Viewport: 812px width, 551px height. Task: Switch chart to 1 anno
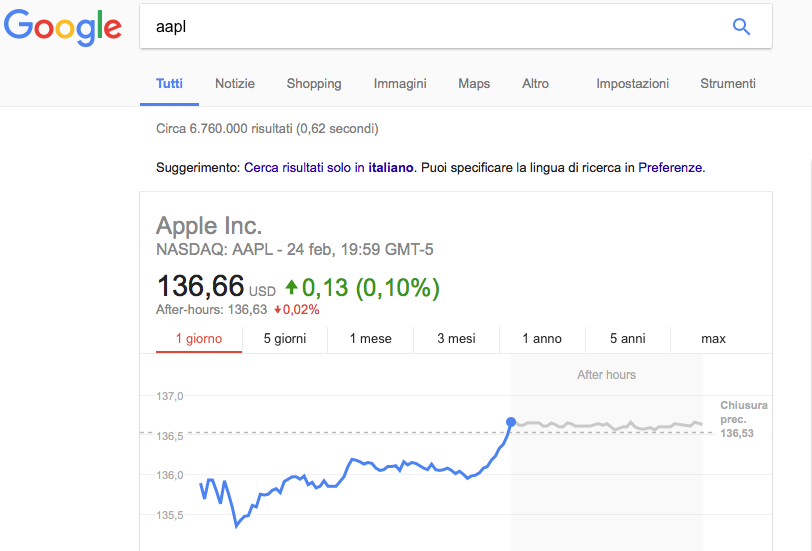pyautogui.click(x=542, y=339)
